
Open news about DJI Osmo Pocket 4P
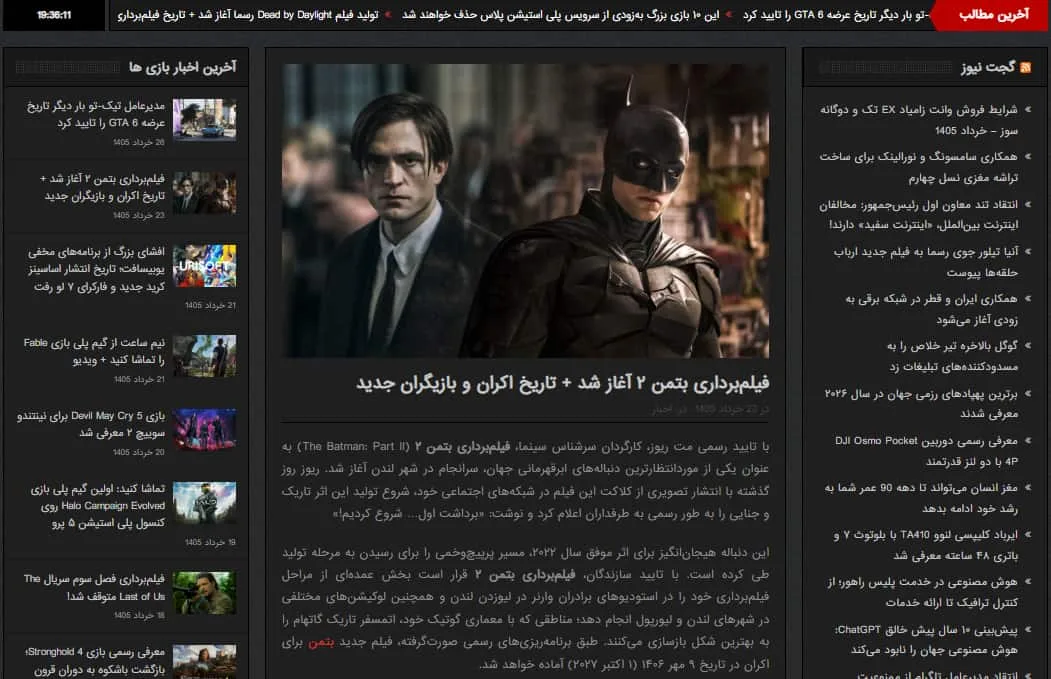[x=926, y=451]
